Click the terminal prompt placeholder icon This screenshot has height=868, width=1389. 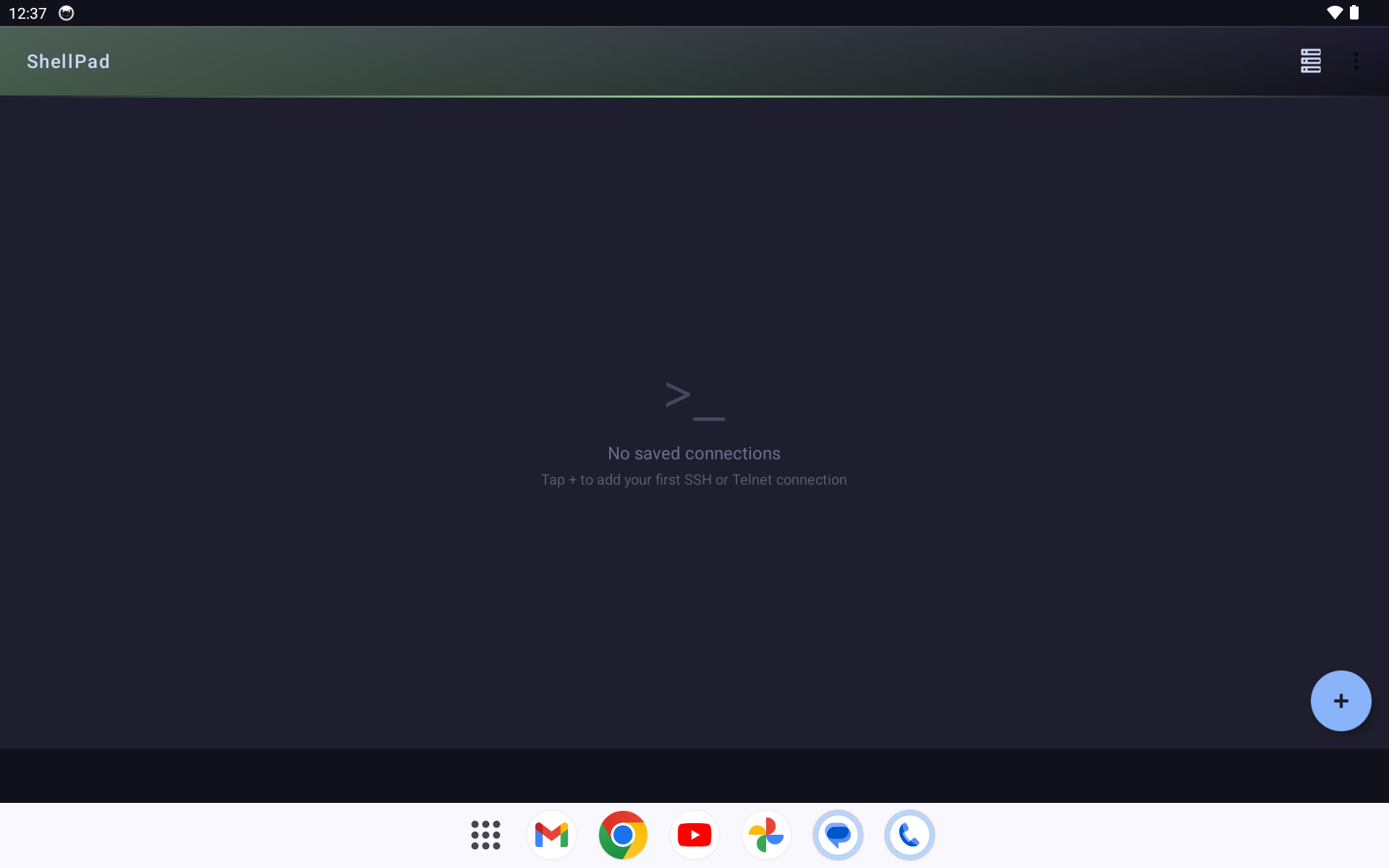tap(694, 401)
